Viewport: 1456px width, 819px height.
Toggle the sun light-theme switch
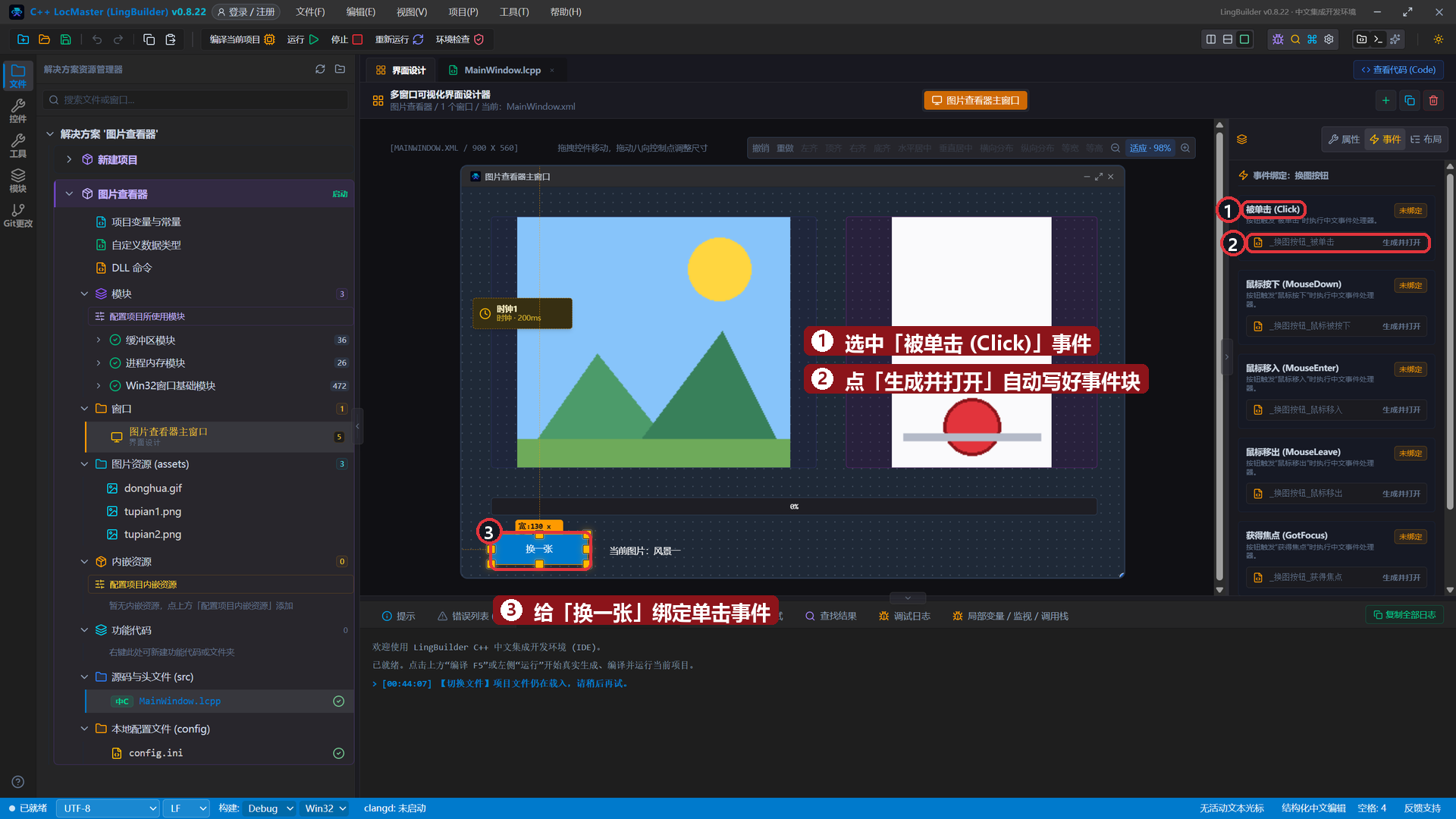click(x=1438, y=39)
